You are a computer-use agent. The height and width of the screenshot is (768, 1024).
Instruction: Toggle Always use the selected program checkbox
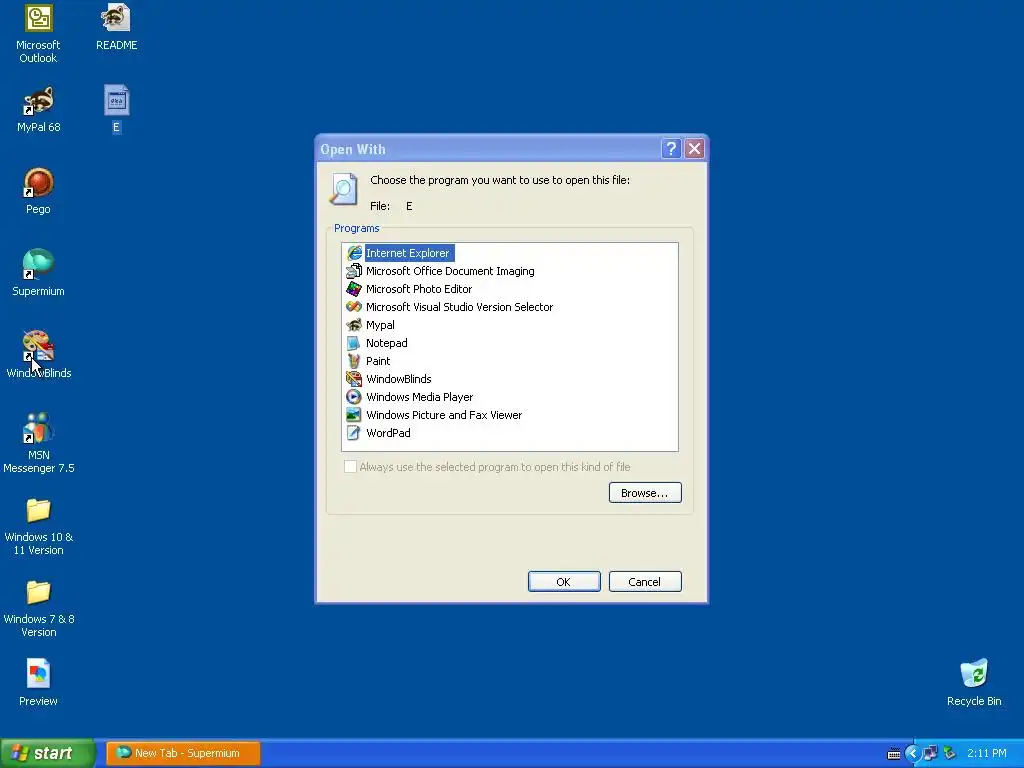[350, 466]
